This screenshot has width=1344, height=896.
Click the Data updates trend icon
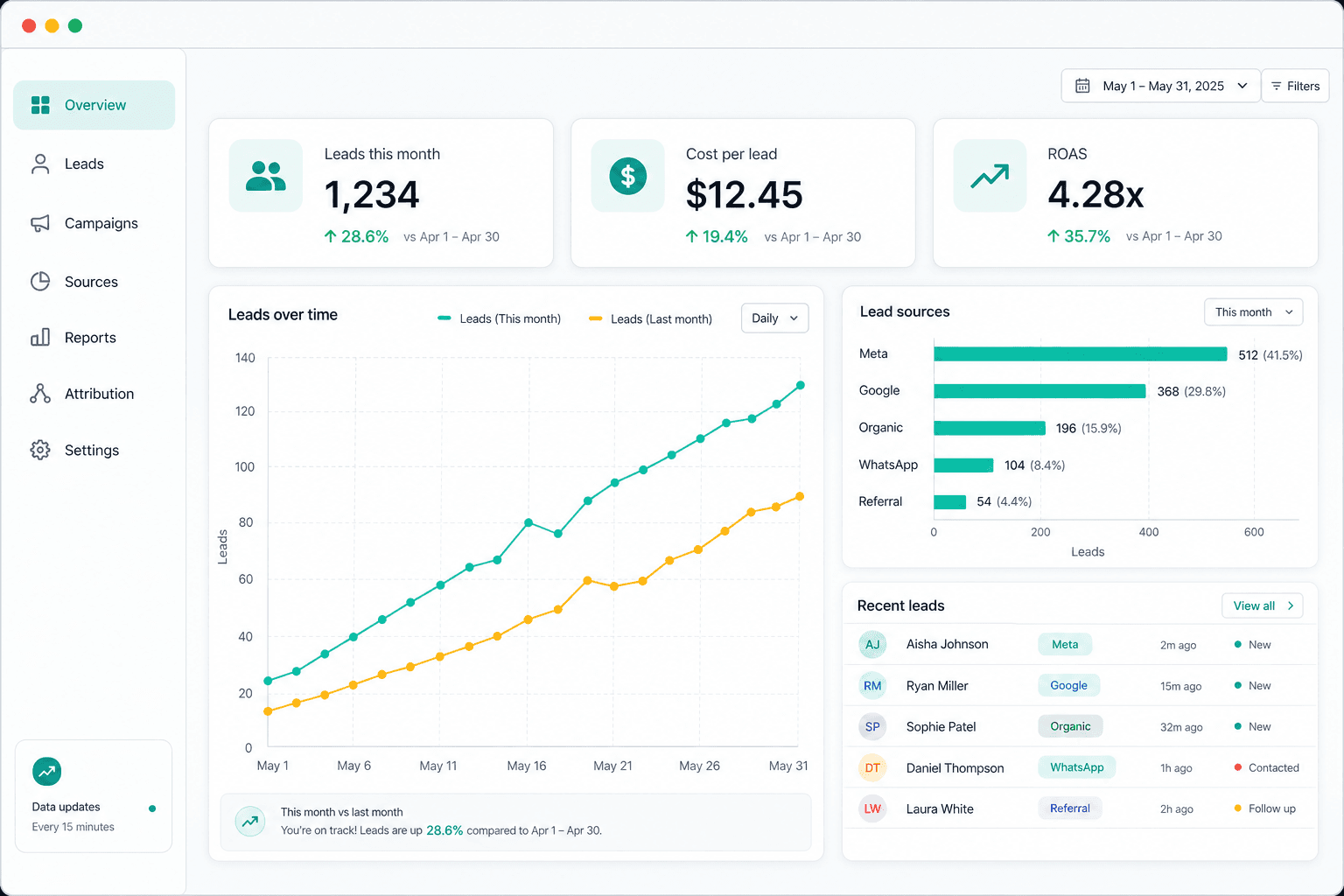click(47, 772)
